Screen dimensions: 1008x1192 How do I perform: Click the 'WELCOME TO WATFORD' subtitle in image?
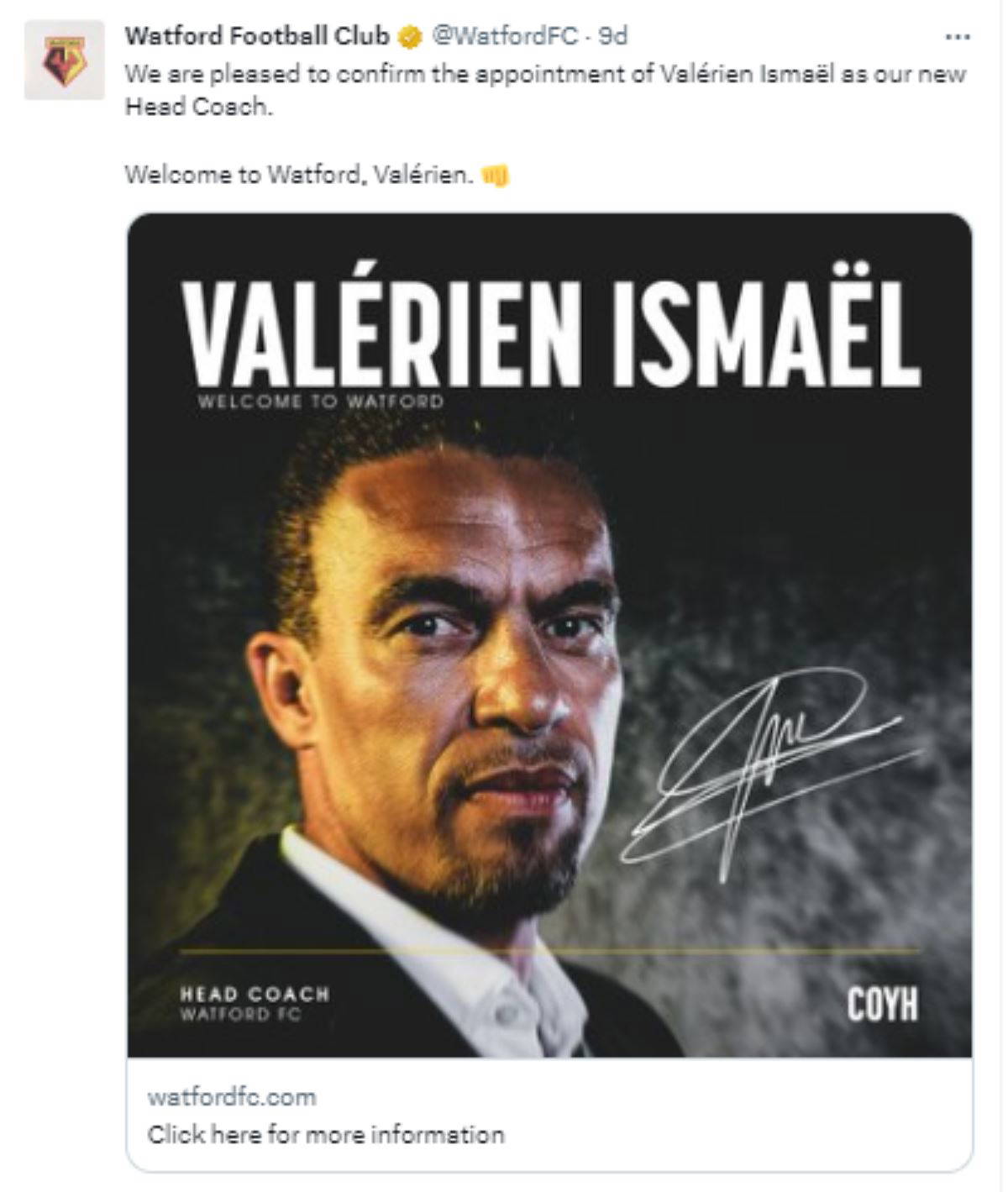(x=320, y=402)
